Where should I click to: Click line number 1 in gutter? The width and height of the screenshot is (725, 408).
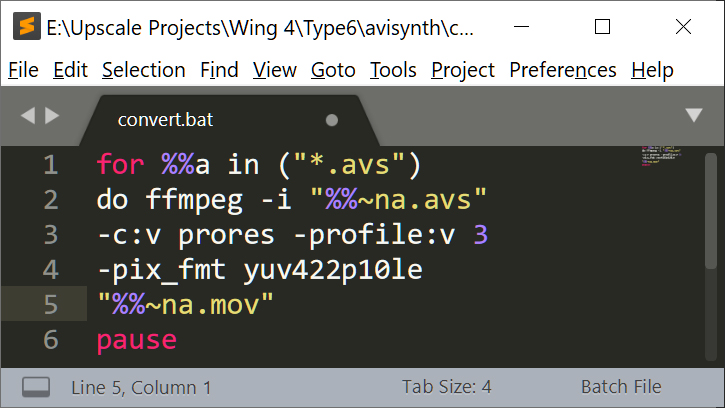click(x=51, y=165)
